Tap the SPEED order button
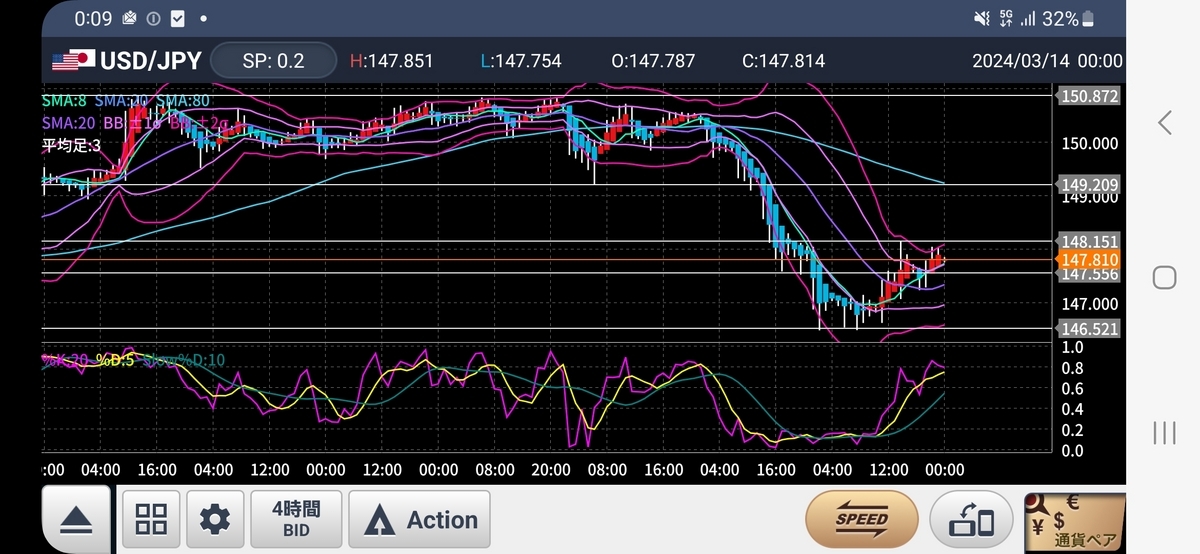This screenshot has width=1200, height=554. [x=861, y=519]
